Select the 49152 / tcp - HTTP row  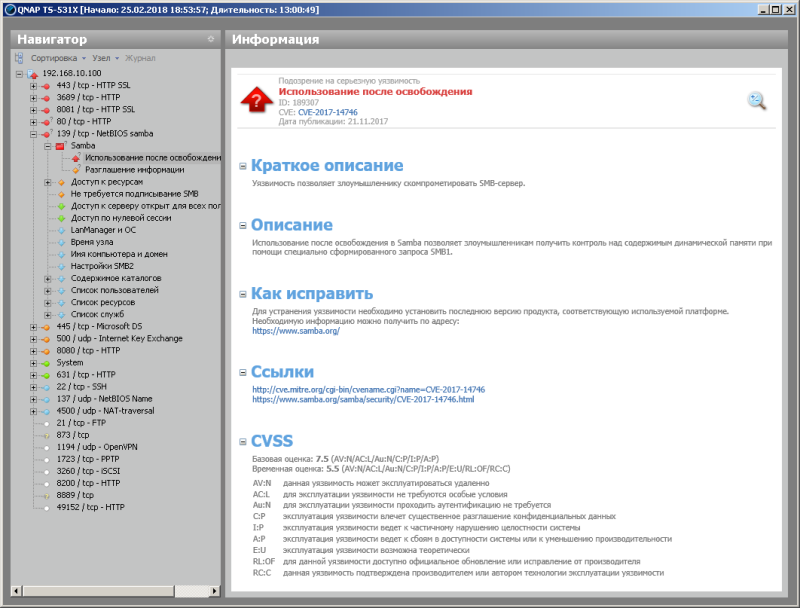(90, 508)
